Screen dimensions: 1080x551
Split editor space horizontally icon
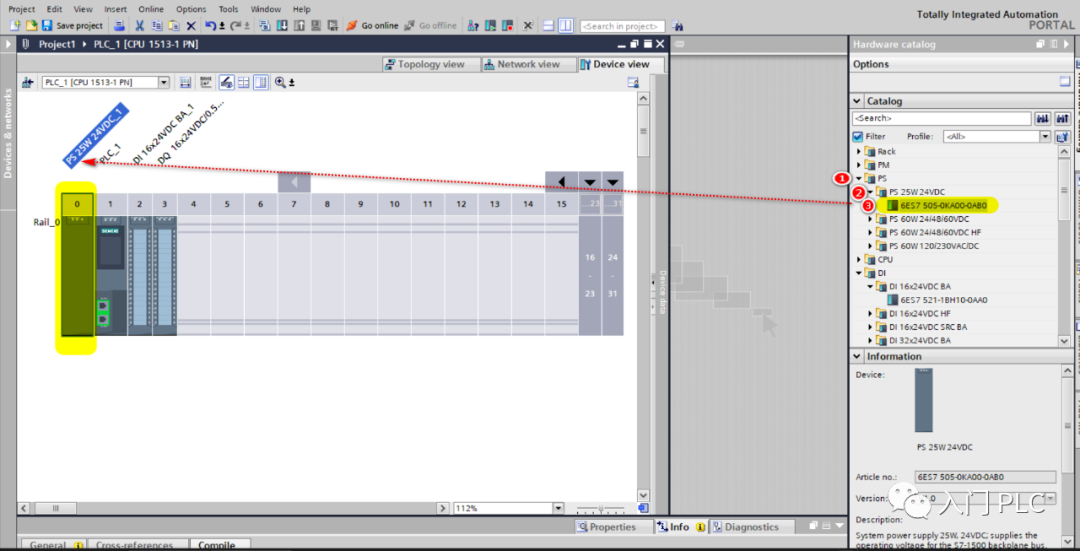[x=548, y=25]
